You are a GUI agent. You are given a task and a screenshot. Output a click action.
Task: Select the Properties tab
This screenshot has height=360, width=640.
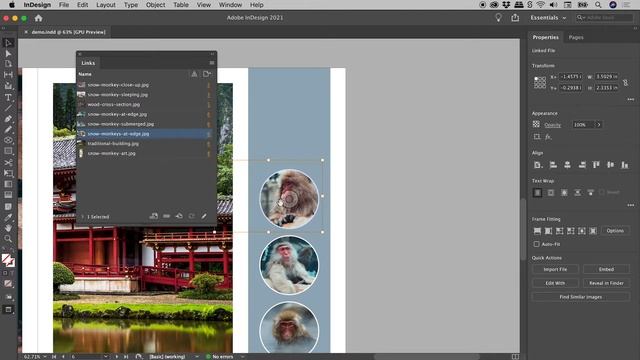[545, 37]
